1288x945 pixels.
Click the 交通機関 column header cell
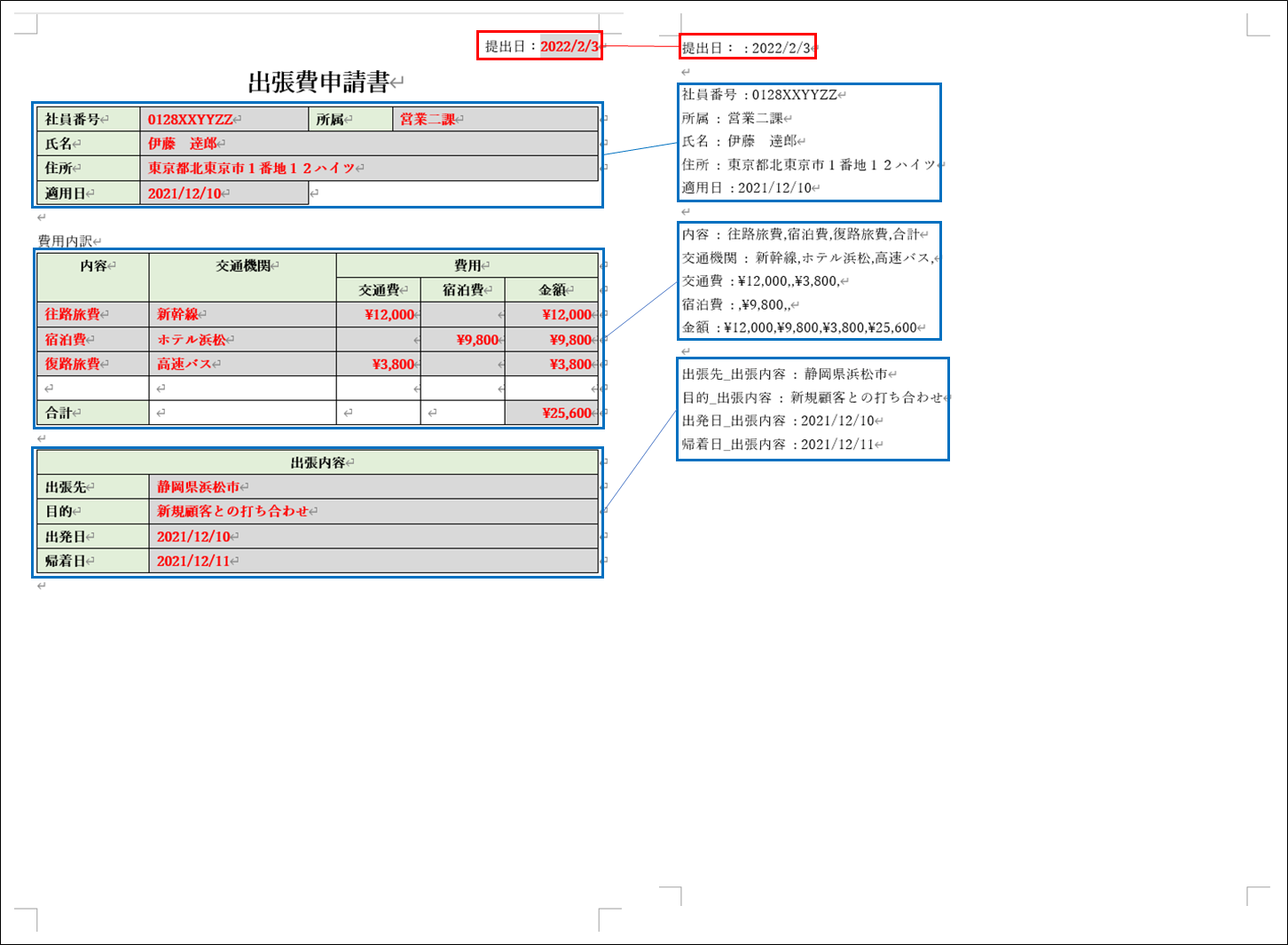tap(243, 277)
